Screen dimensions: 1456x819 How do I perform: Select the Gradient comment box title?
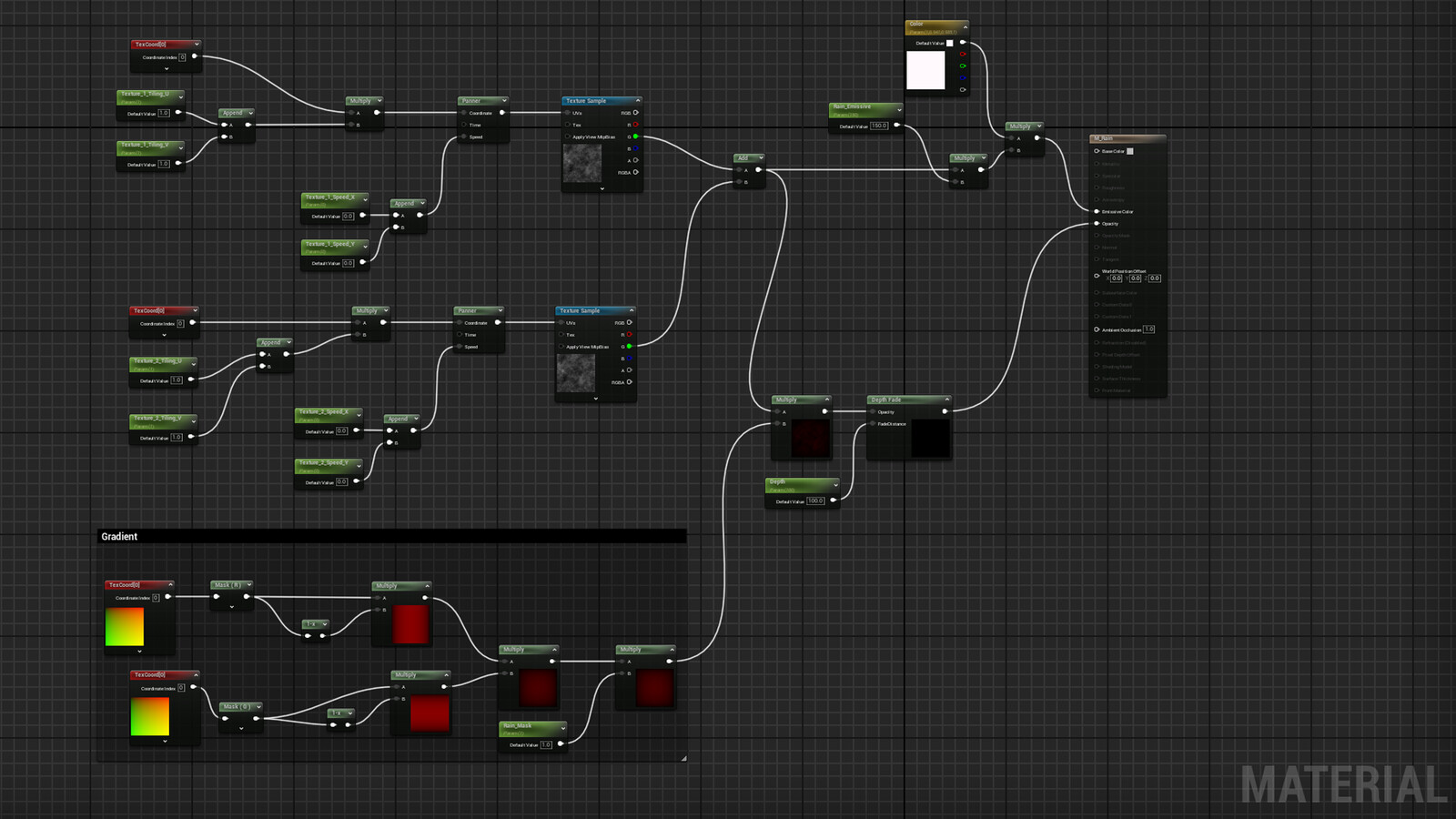pyautogui.click(x=119, y=537)
